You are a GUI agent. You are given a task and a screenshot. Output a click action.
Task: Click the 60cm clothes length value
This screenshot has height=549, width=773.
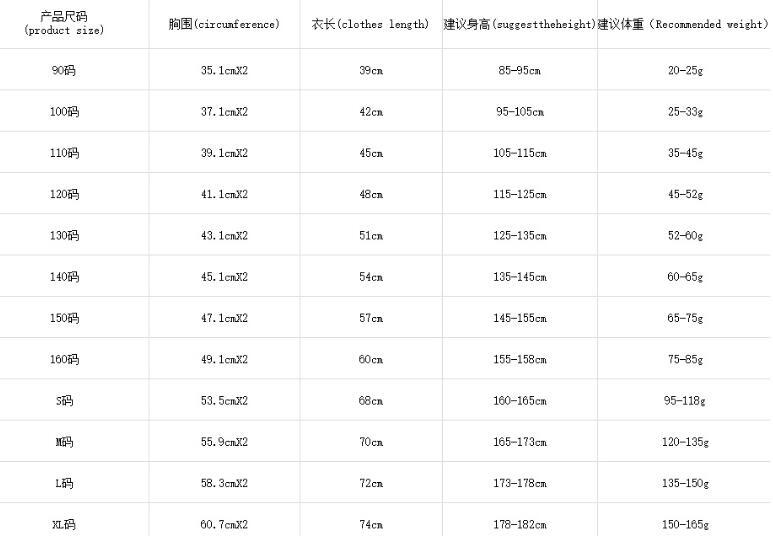tap(370, 359)
